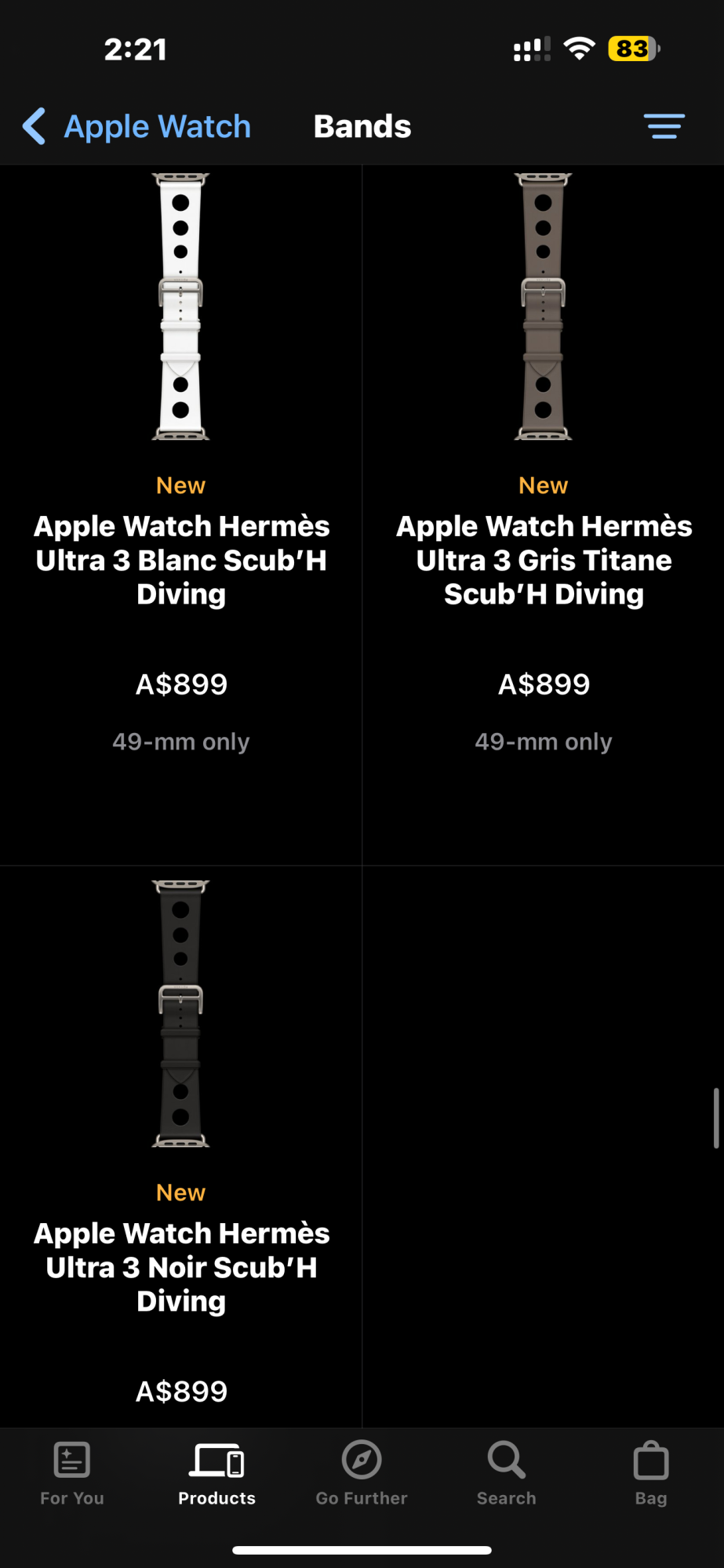Tap the clock showing 2:21
Screen dimensions: 724x1568
(136, 49)
